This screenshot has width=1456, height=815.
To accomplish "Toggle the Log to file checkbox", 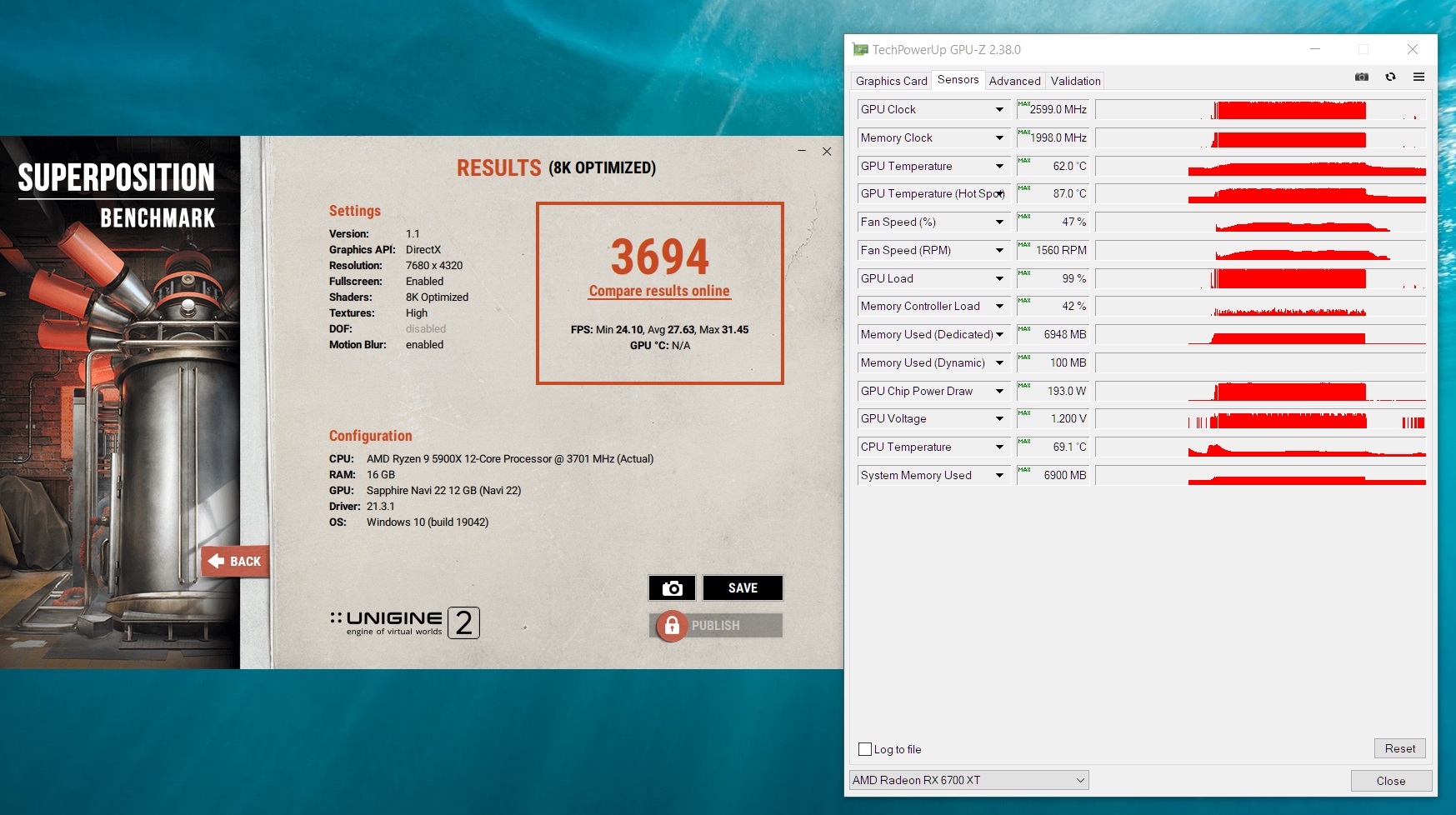I will pos(865,749).
